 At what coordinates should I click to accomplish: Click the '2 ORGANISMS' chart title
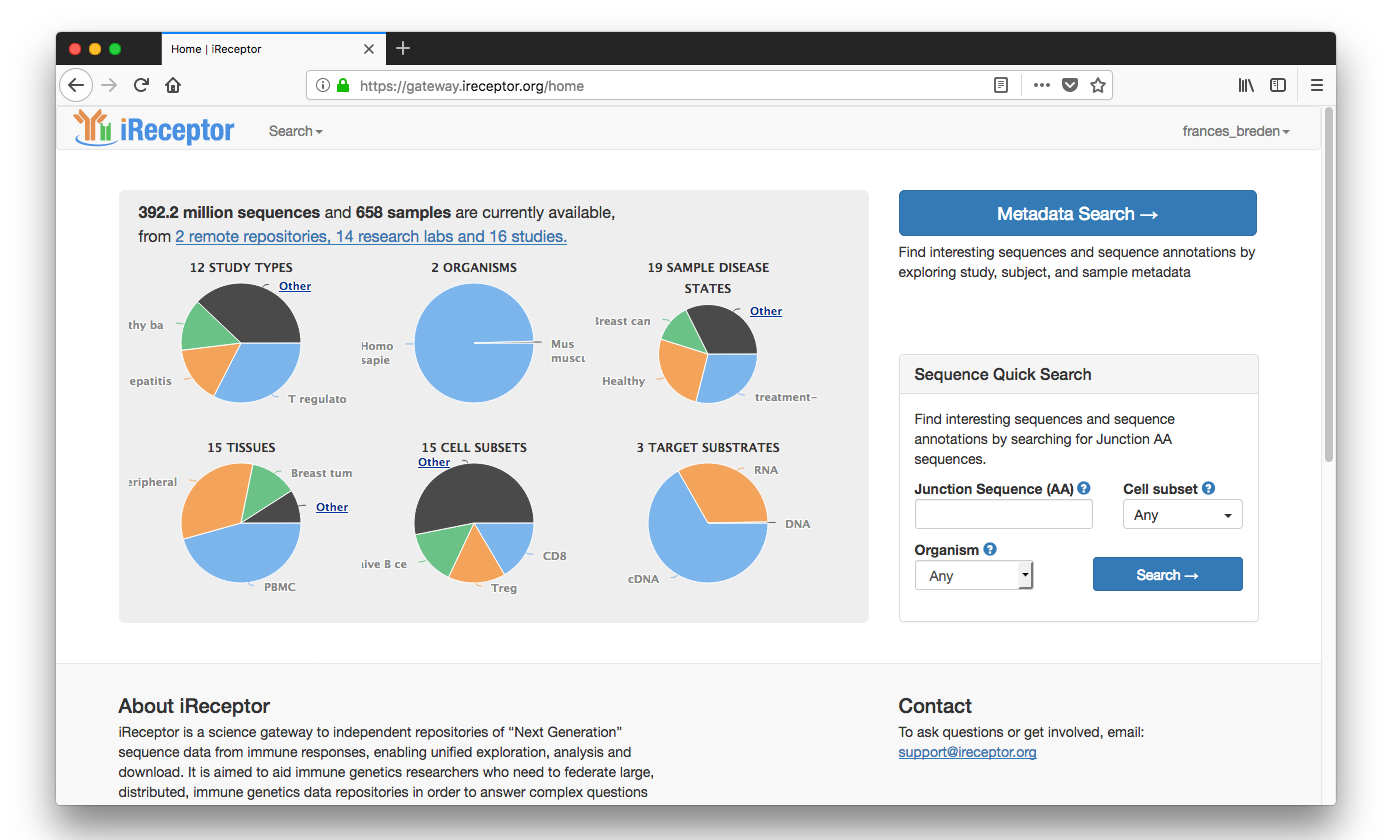click(x=474, y=268)
